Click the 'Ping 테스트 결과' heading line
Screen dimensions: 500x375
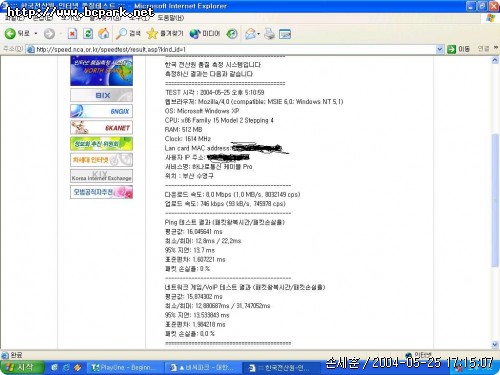[x=224, y=222]
